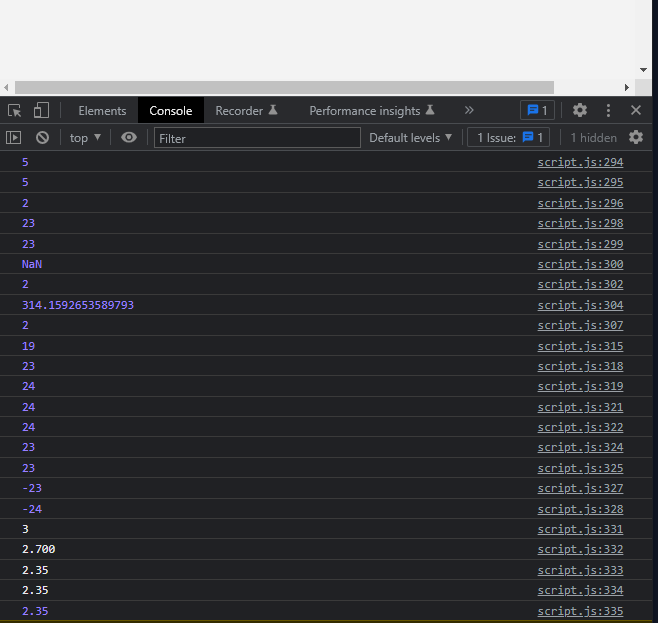Open source link script.js:318
The image size is (658, 623).
pyautogui.click(x=580, y=367)
